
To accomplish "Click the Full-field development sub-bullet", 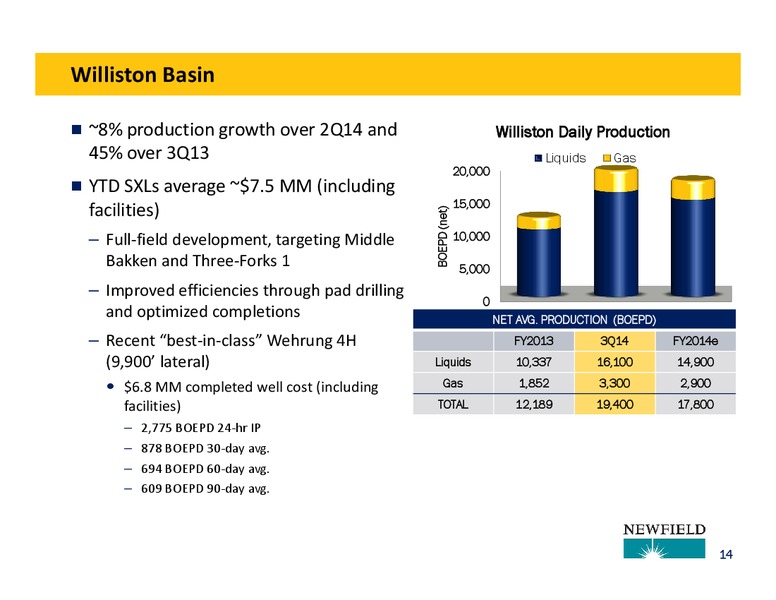I will click(250, 250).
